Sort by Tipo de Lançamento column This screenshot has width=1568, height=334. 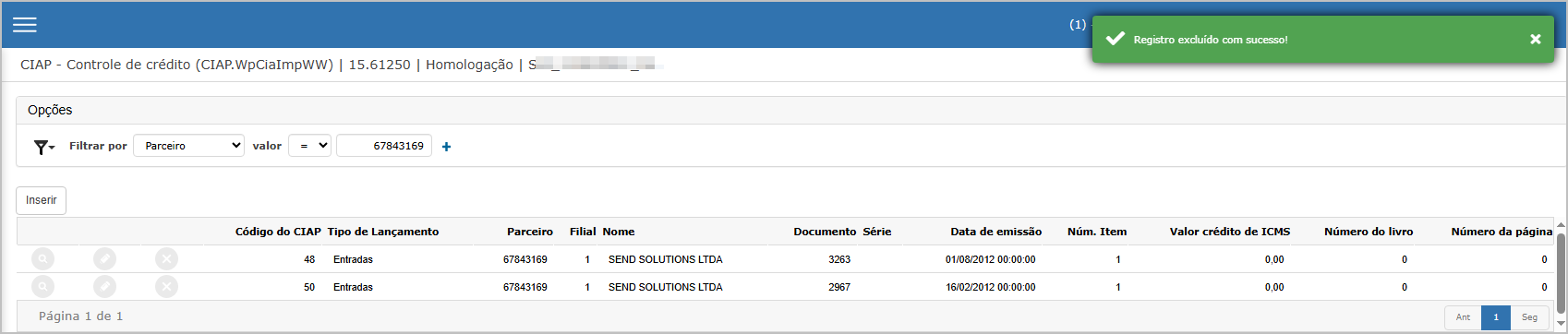tap(383, 232)
